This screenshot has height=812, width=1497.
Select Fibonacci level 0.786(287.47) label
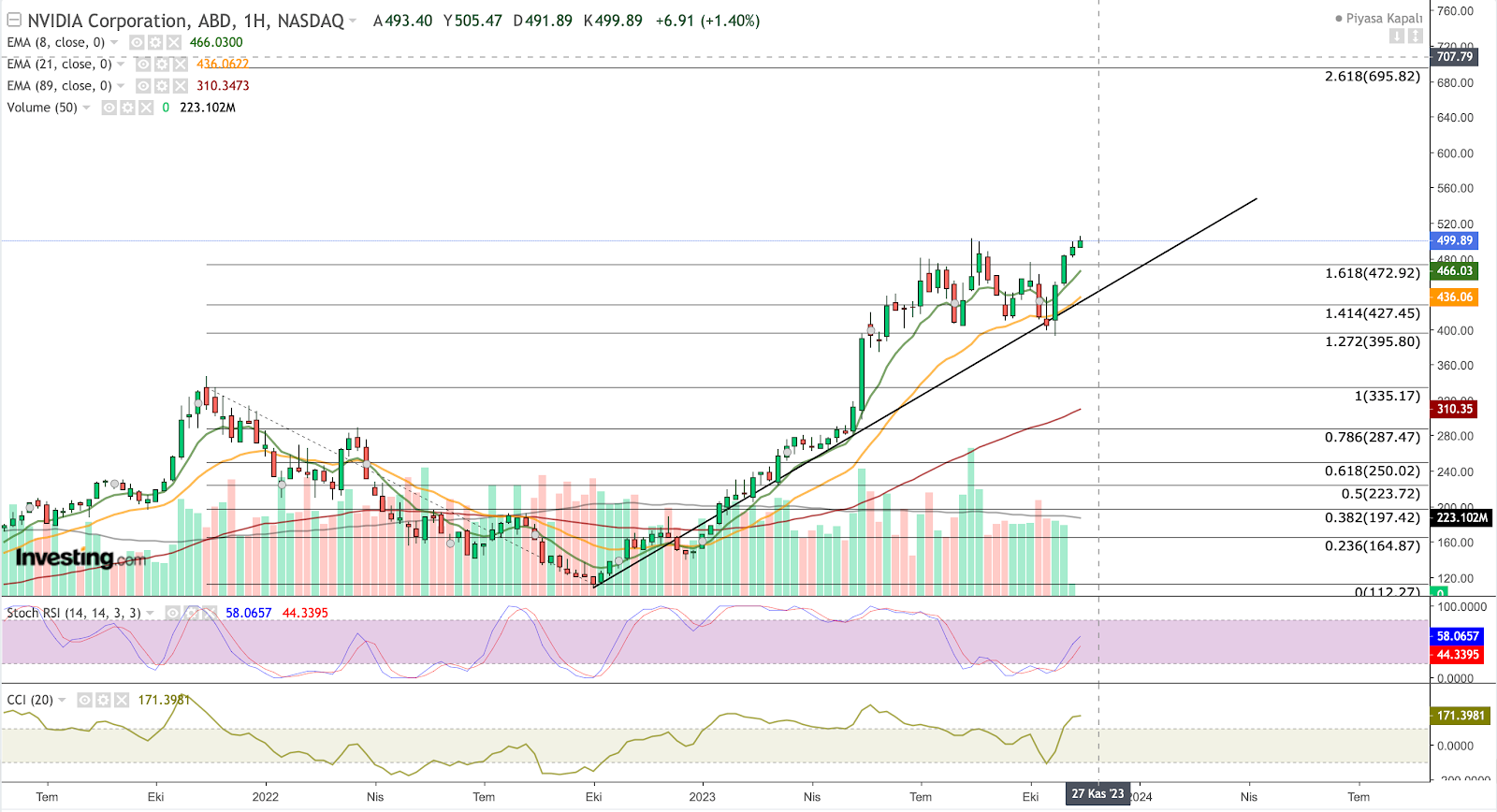tap(1373, 437)
